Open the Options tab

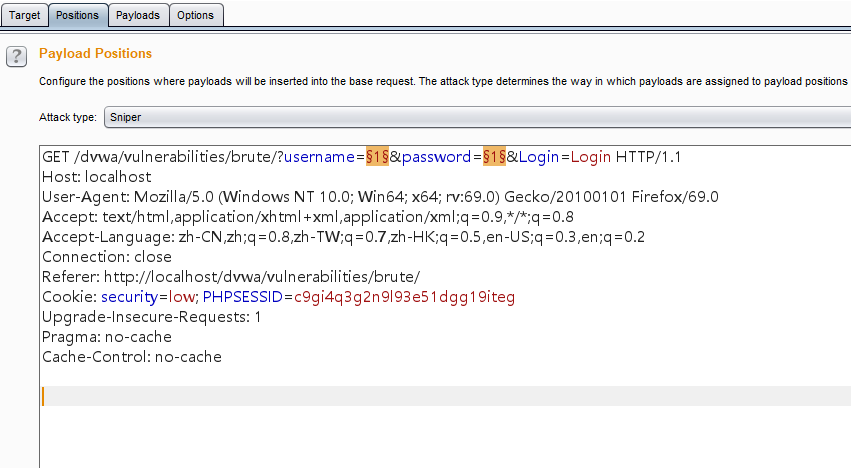tap(196, 15)
